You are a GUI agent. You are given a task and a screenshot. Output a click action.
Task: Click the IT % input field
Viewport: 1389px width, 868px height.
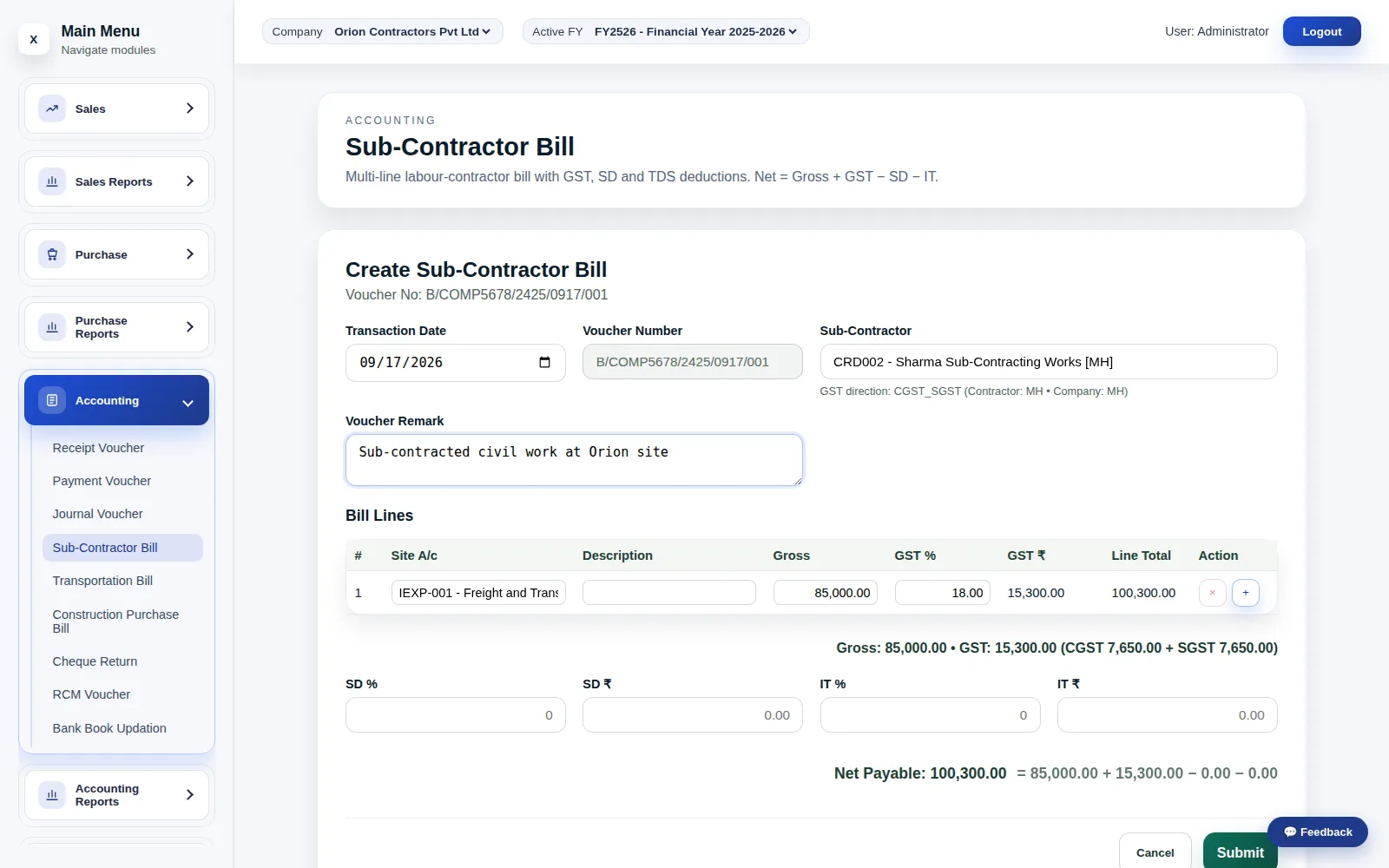(x=930, y=715)
